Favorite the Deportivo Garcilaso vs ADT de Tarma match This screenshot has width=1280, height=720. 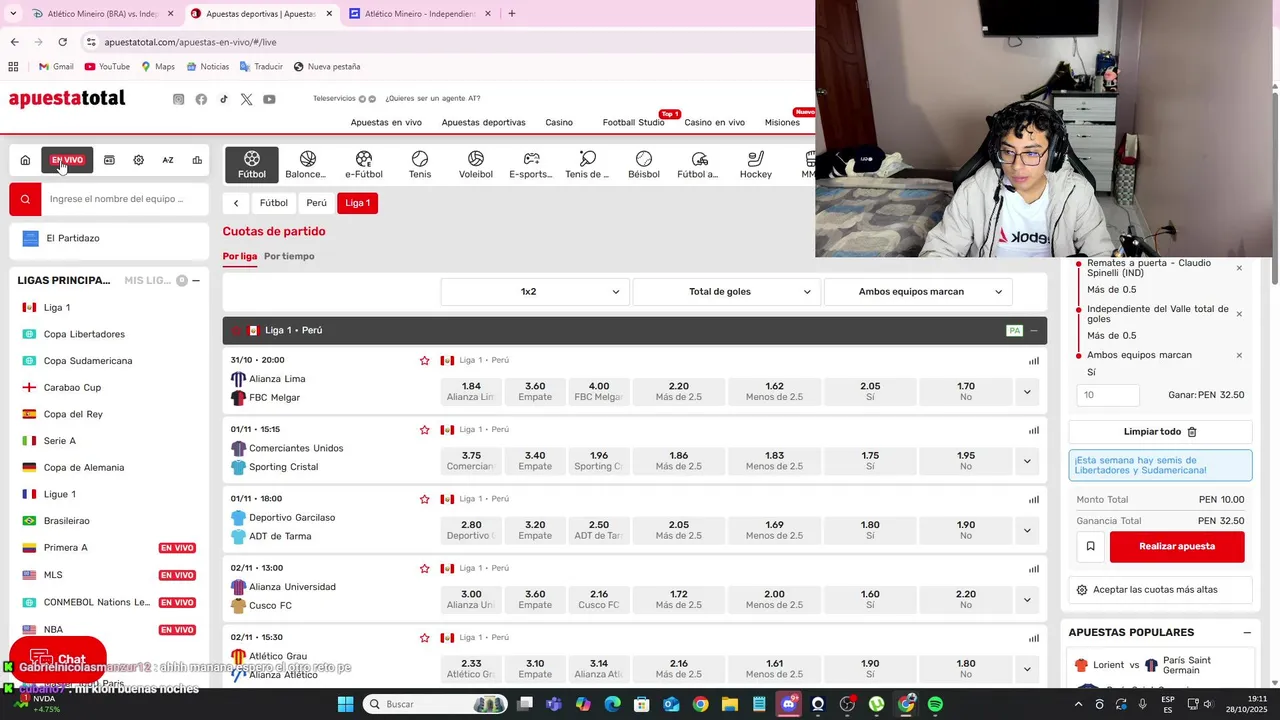point(425,499)
